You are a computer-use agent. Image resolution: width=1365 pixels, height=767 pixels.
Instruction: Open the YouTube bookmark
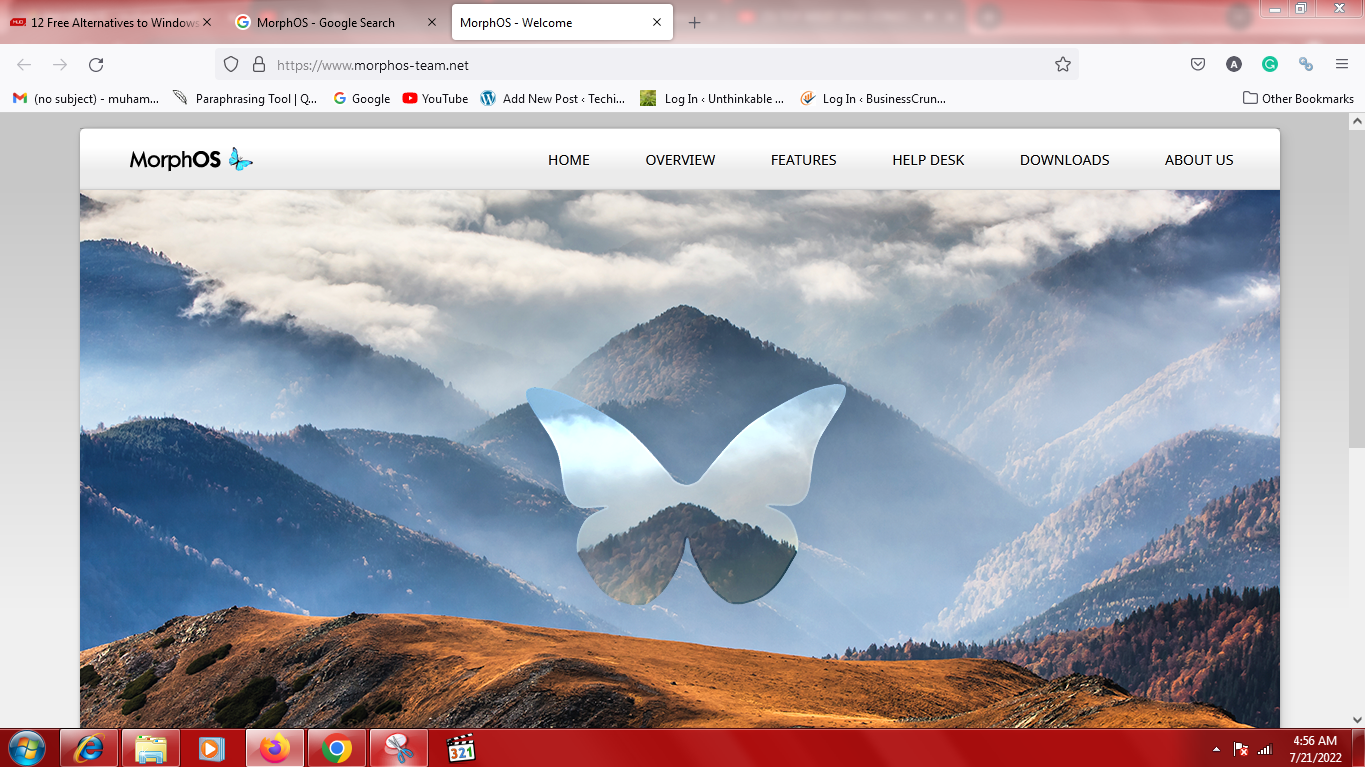pos(435,98)
